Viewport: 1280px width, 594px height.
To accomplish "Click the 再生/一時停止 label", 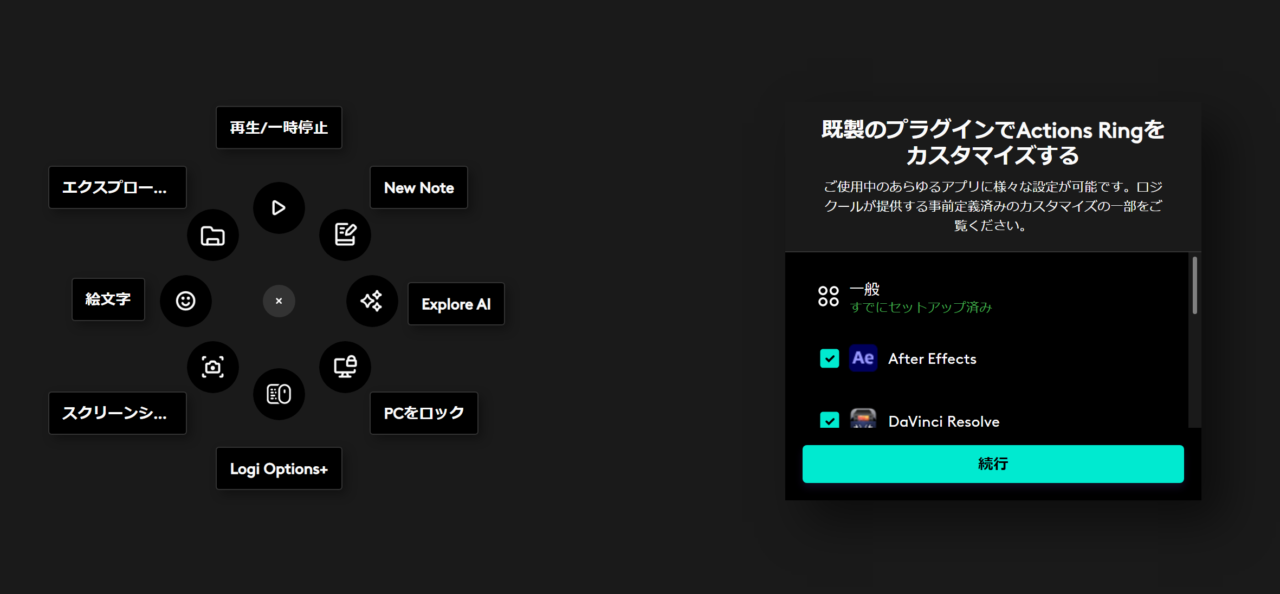I will click(279, 128).
